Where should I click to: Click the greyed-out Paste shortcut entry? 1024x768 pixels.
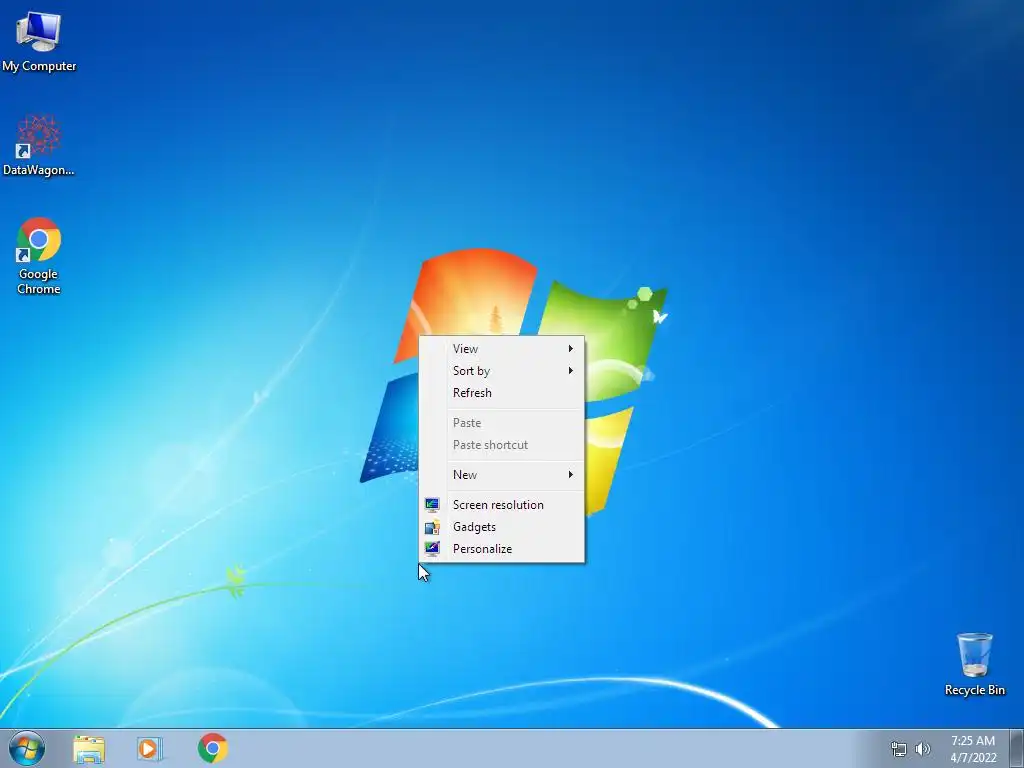click(x=502, y=445)
